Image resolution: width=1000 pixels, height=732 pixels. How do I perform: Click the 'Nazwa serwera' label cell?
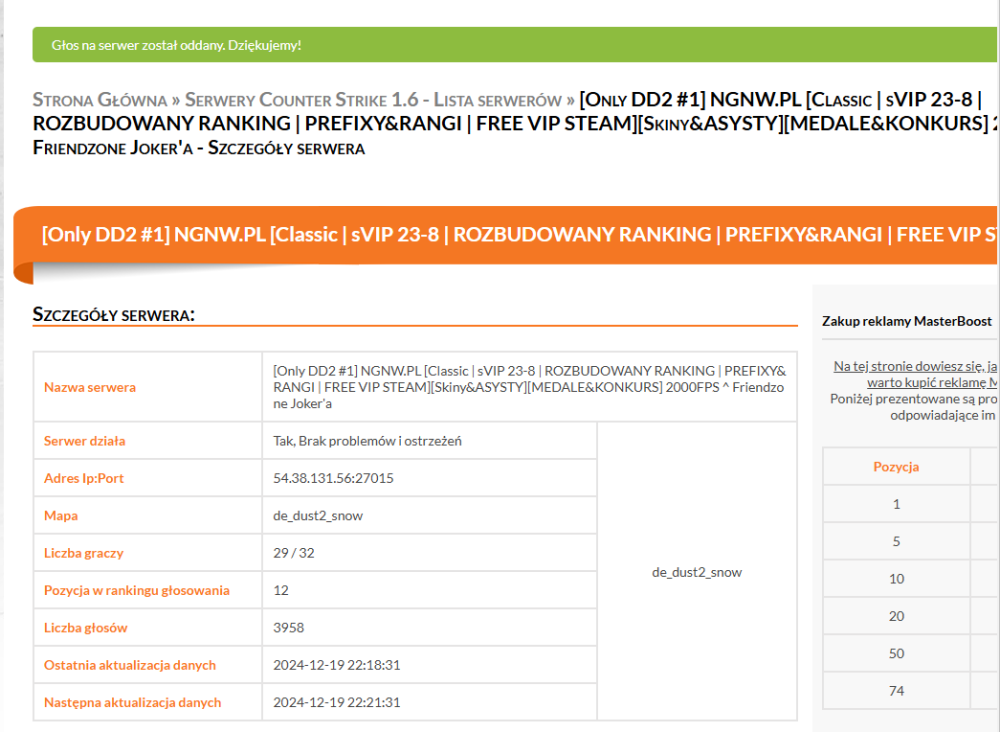point(147,387)
